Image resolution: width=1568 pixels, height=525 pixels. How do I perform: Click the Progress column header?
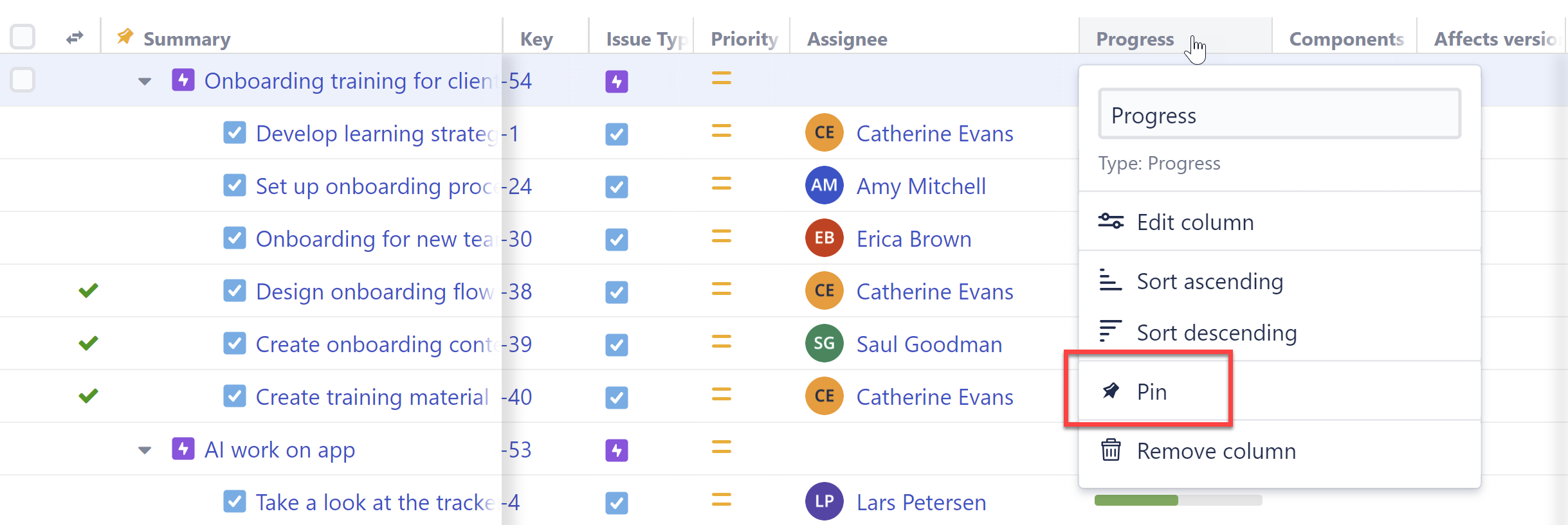[x=1135, y=39]
